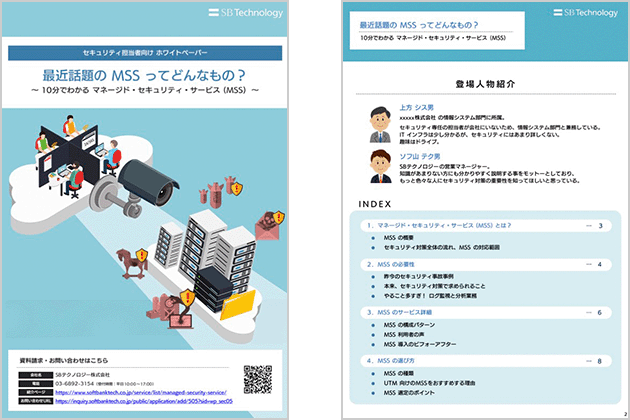Viewport: 630px width, 420px height.
Task: Click the 上方 シス男 character avatar
Action: pyautogui.click(x=379, y=123)
